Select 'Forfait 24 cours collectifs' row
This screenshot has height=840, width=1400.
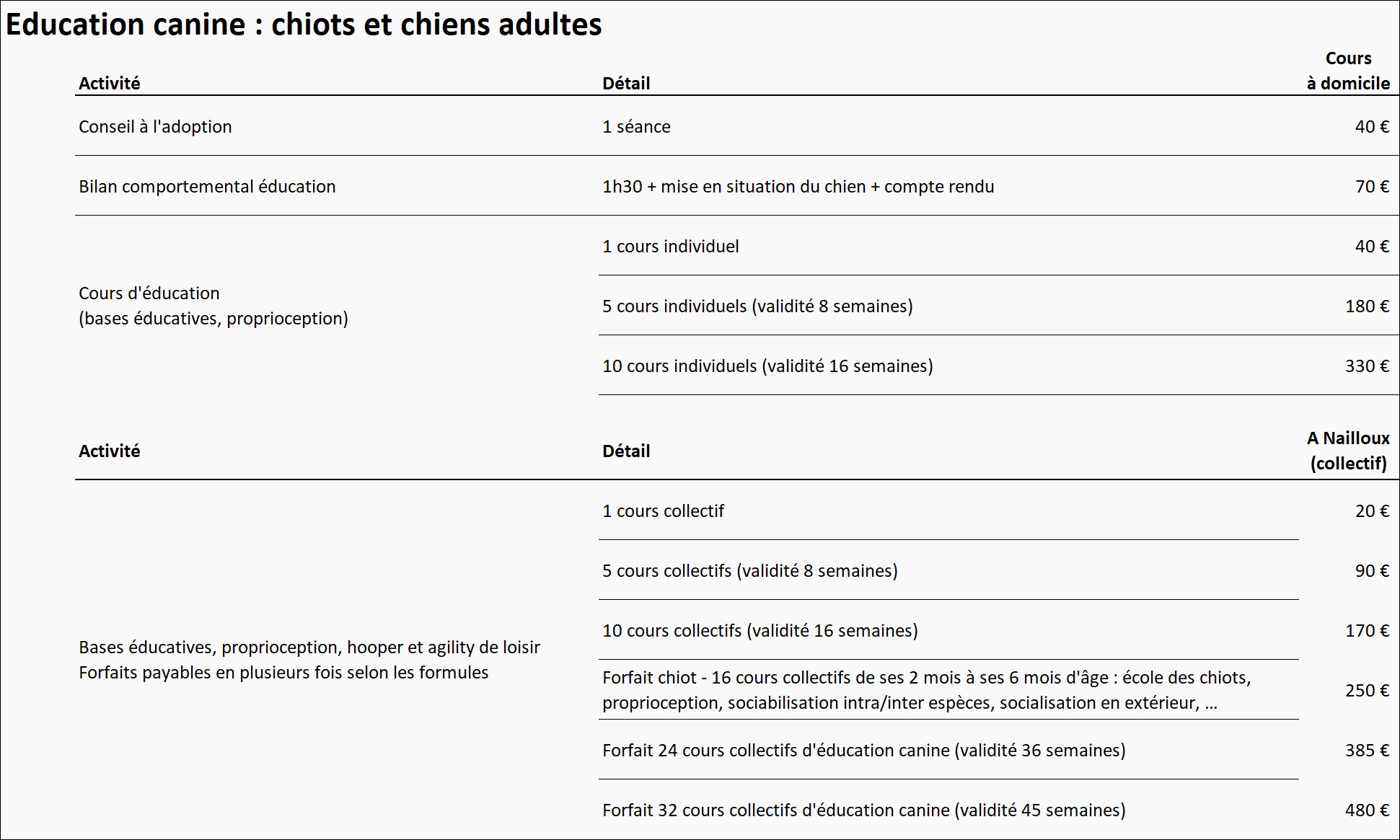tap(863, 751)
